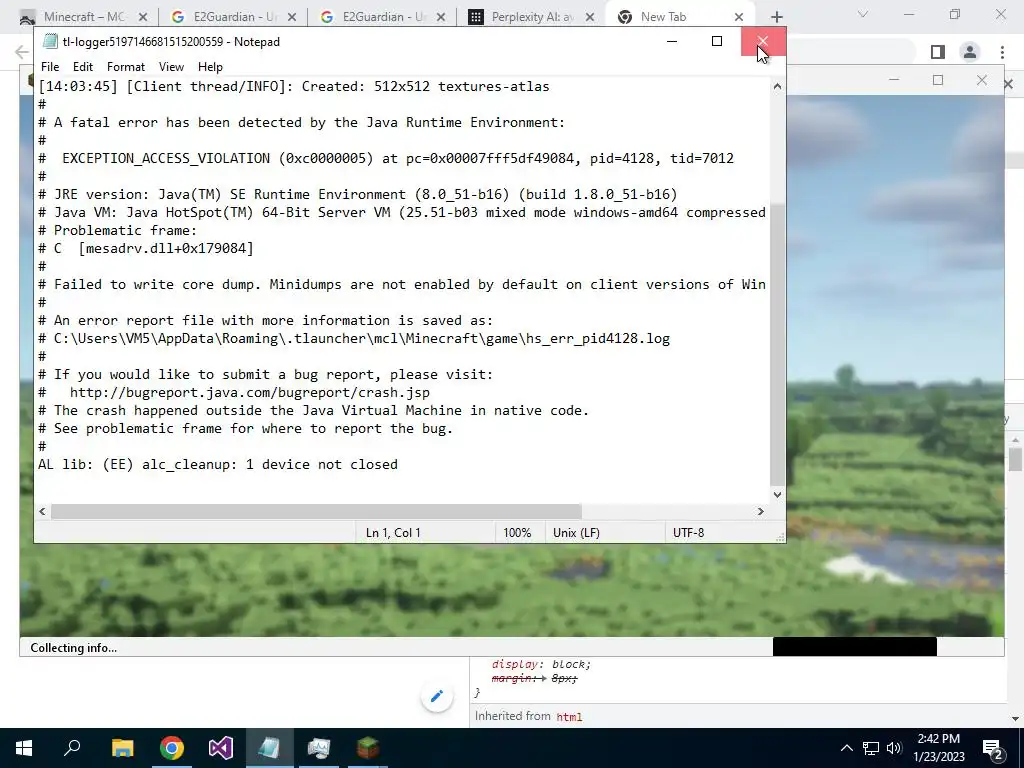Click Notepad horizontal scroll left arrow

42,511
